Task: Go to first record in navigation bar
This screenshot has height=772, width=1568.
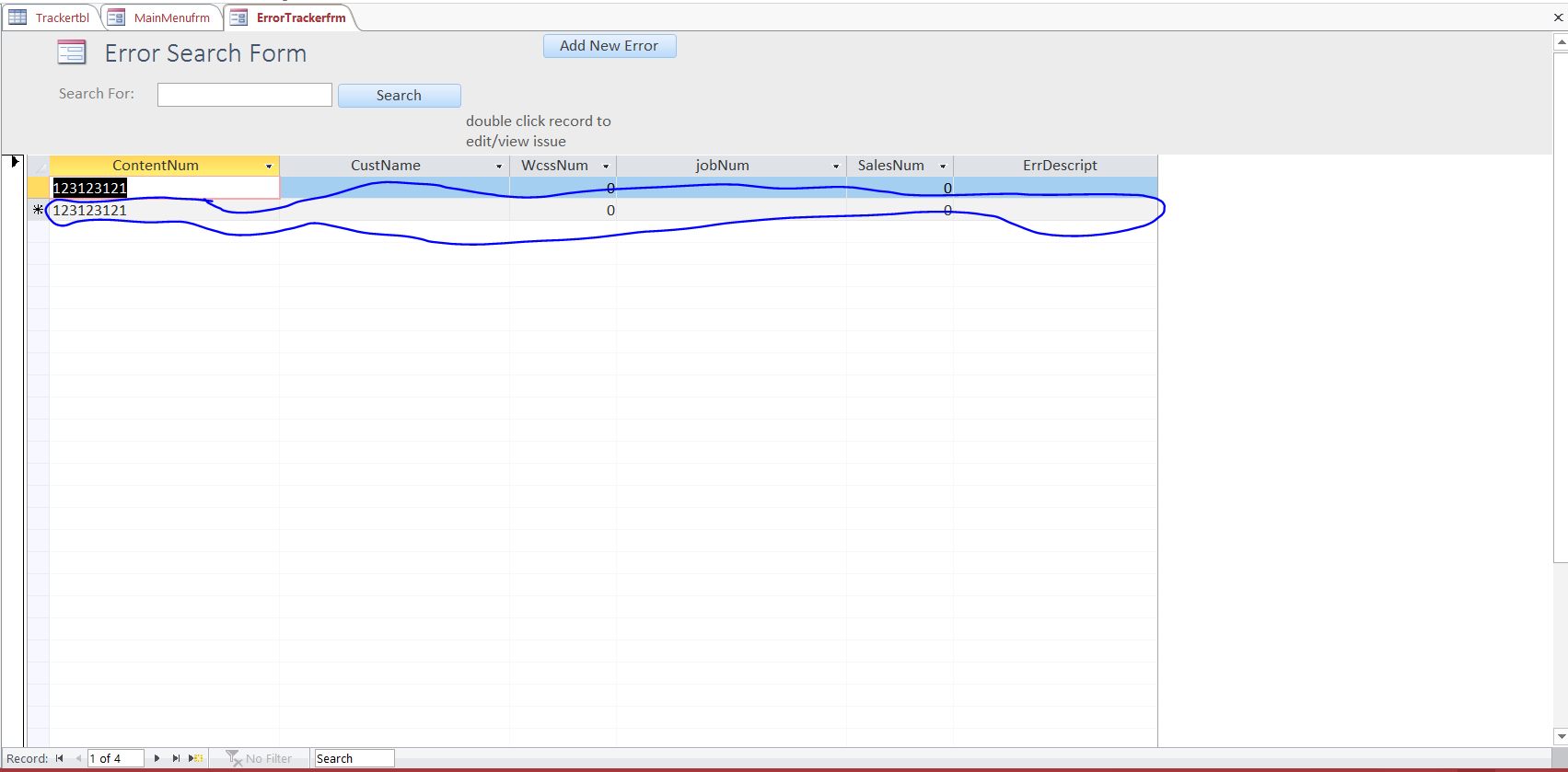Action: pos(60,758)
